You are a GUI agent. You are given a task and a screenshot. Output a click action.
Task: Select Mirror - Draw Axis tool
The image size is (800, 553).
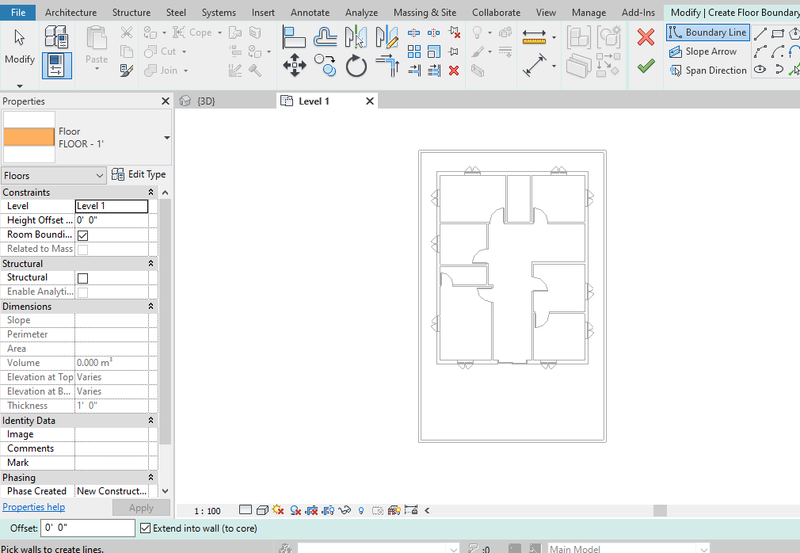386,37
